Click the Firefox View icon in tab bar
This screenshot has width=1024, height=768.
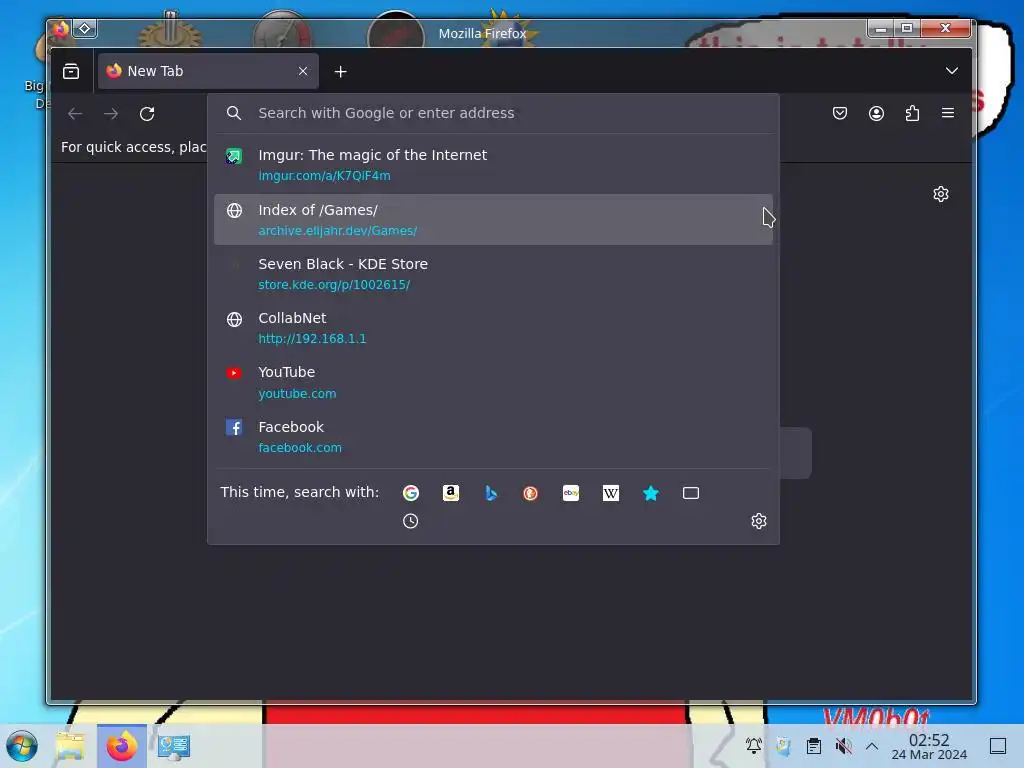pyautogui.click(x=71, y=71)
